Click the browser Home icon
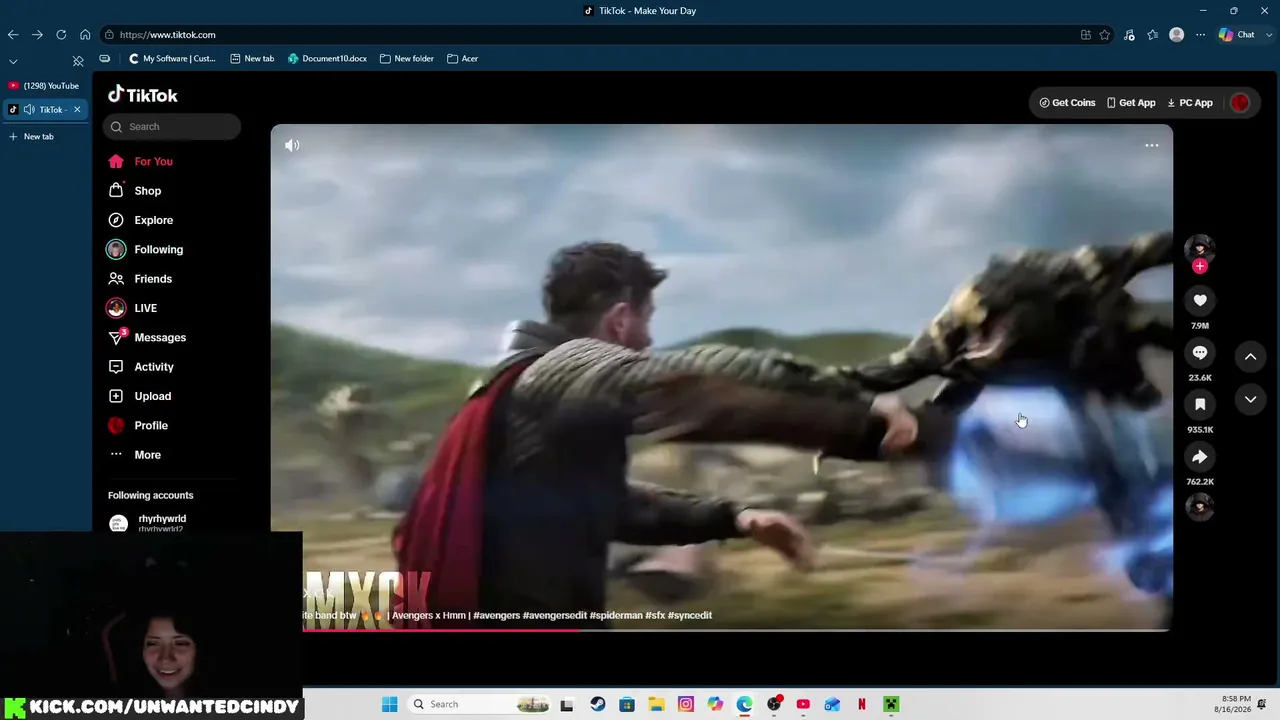The width and height of the screenshot is (1280, 720). pyautogui.click(x=85, y=35)
